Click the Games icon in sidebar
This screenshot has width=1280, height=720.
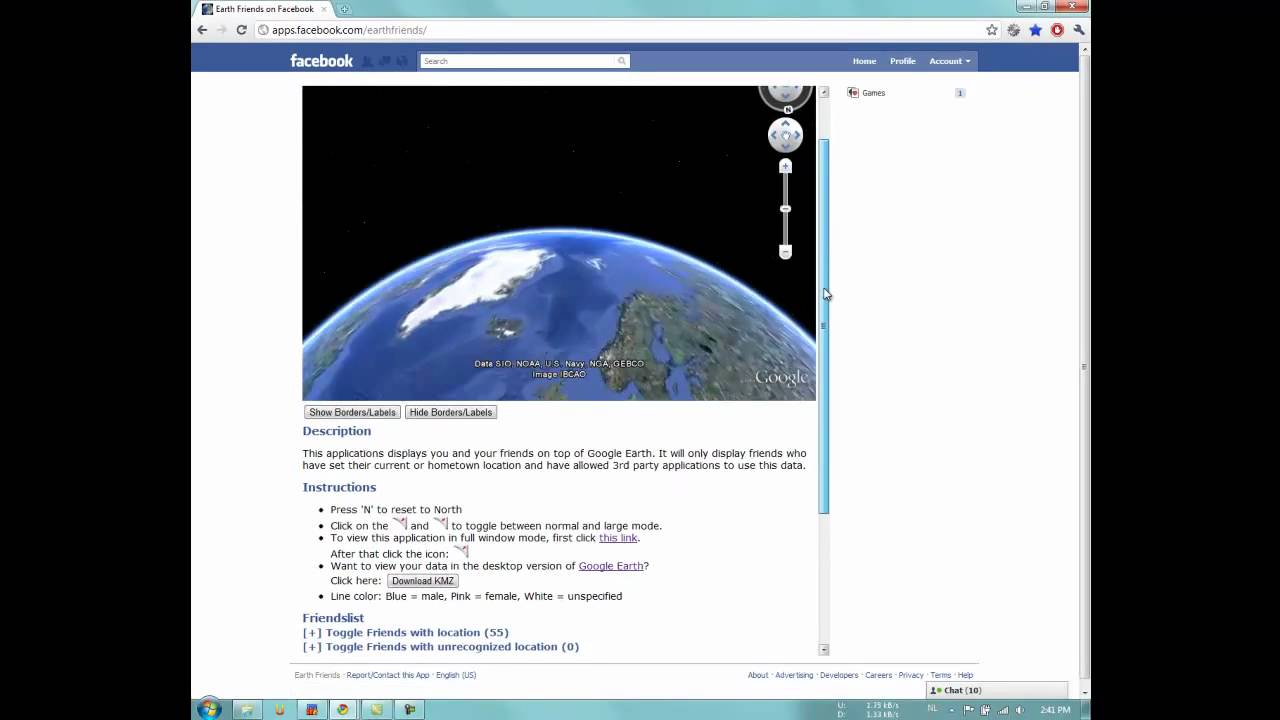(x=853, y=93)
